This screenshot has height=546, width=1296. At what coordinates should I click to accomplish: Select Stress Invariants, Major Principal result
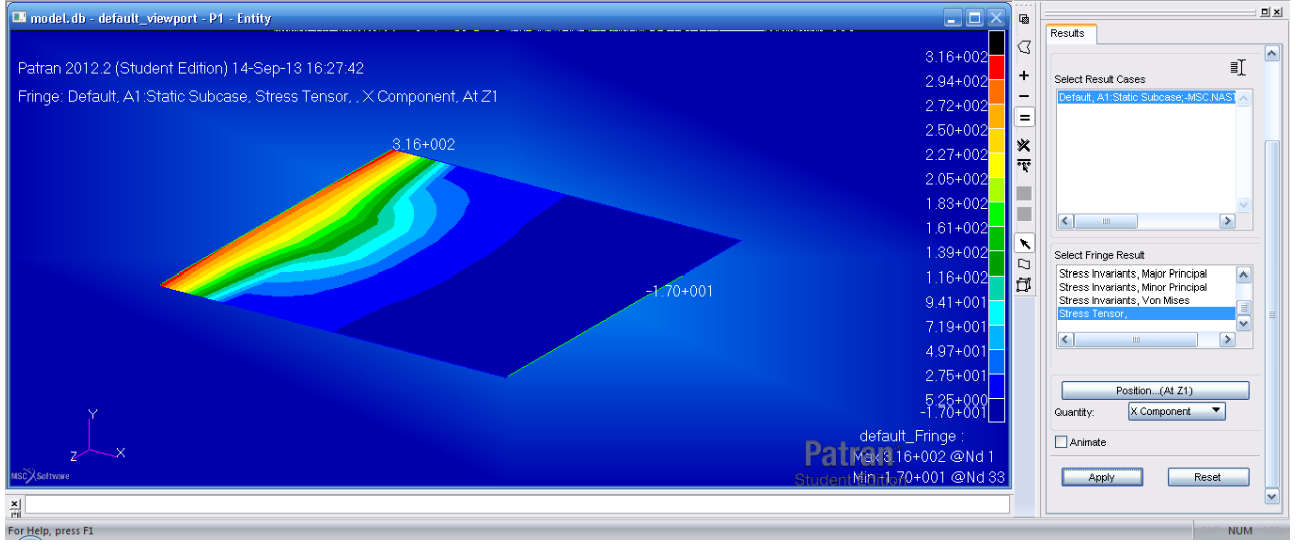click(x=1132, y=273)
